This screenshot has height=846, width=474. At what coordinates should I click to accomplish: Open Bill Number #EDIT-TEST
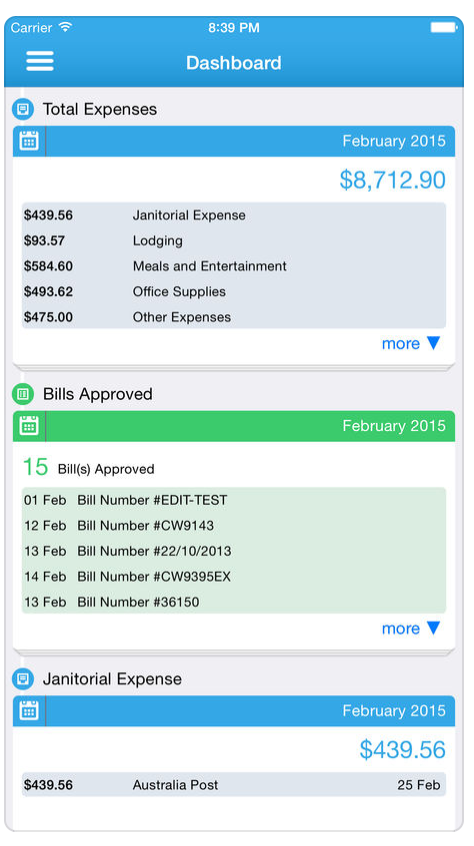(x=233, y=500)
